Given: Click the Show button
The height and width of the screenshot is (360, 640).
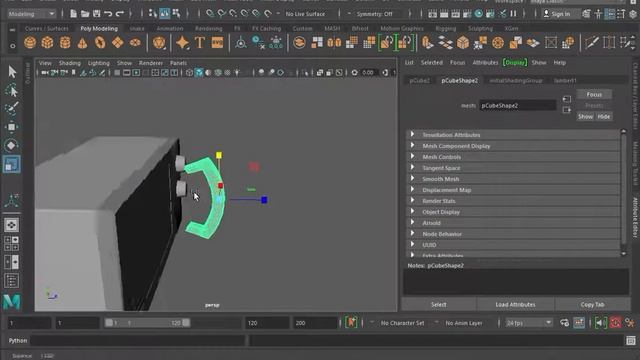Looking at the screenshot, I should point(585,116).
